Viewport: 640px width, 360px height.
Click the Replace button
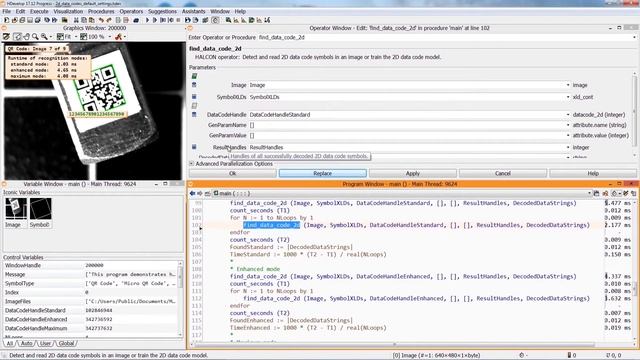click(x=322, y=173)
